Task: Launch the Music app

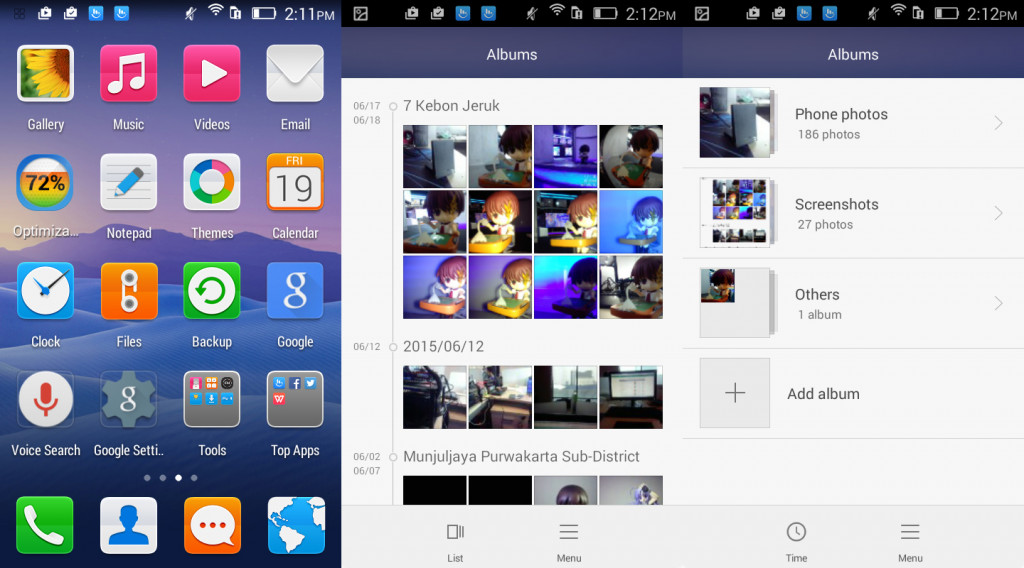Action: coord(128,74)
